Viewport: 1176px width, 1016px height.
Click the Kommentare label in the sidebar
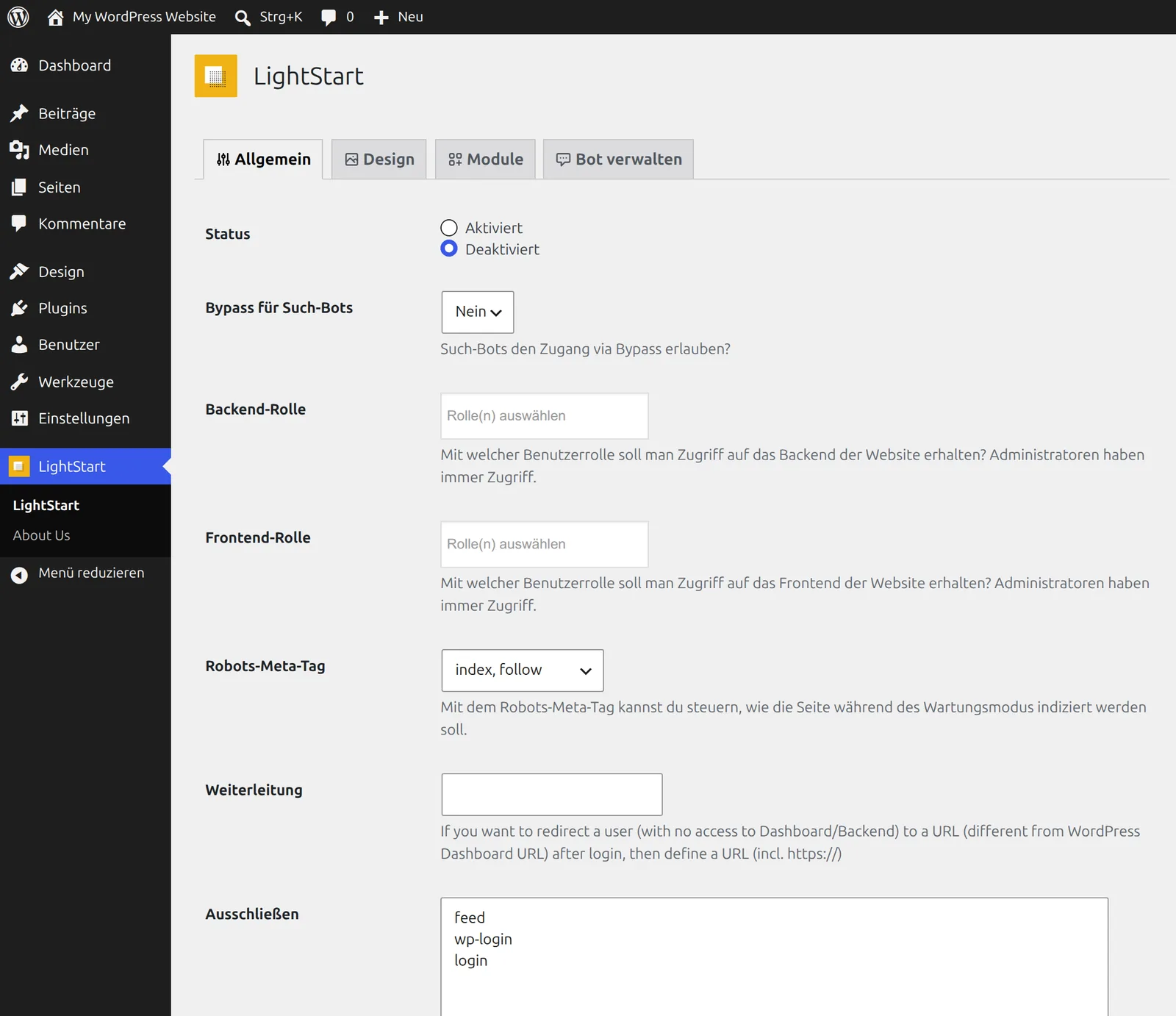coord(82,223)
